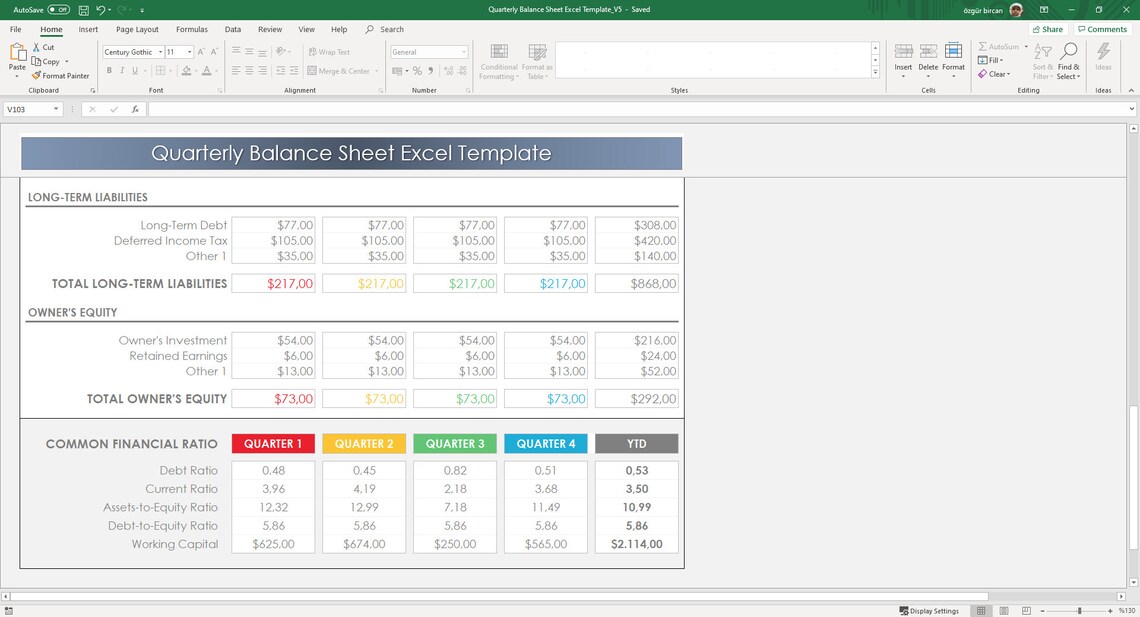Image resolution: width=1140 pixels, height=617 pixels.
Task: Open the Fill Color swatch
Action: (x=186, y=70)
